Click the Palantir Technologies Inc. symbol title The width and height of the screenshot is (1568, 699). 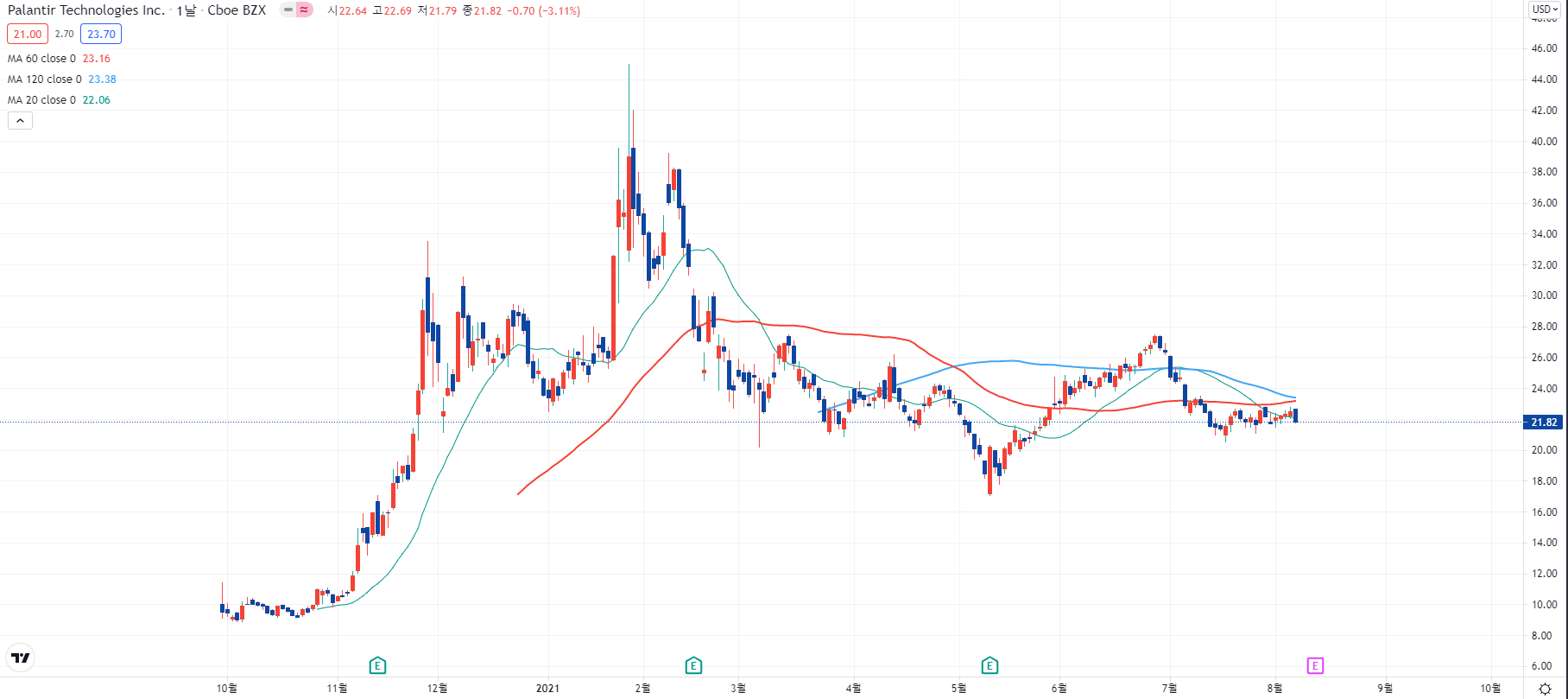pyautogui.click(x=85, y=10)
